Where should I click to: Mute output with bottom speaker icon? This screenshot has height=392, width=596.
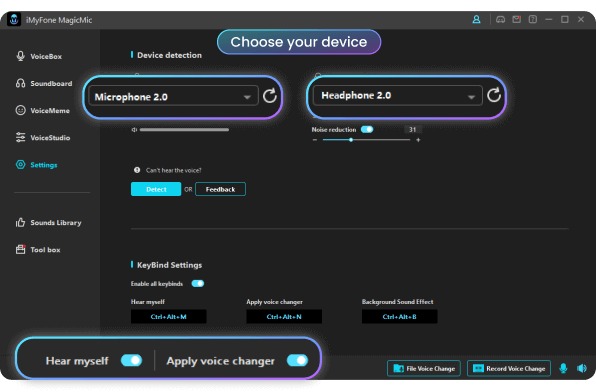coord(582,368)
